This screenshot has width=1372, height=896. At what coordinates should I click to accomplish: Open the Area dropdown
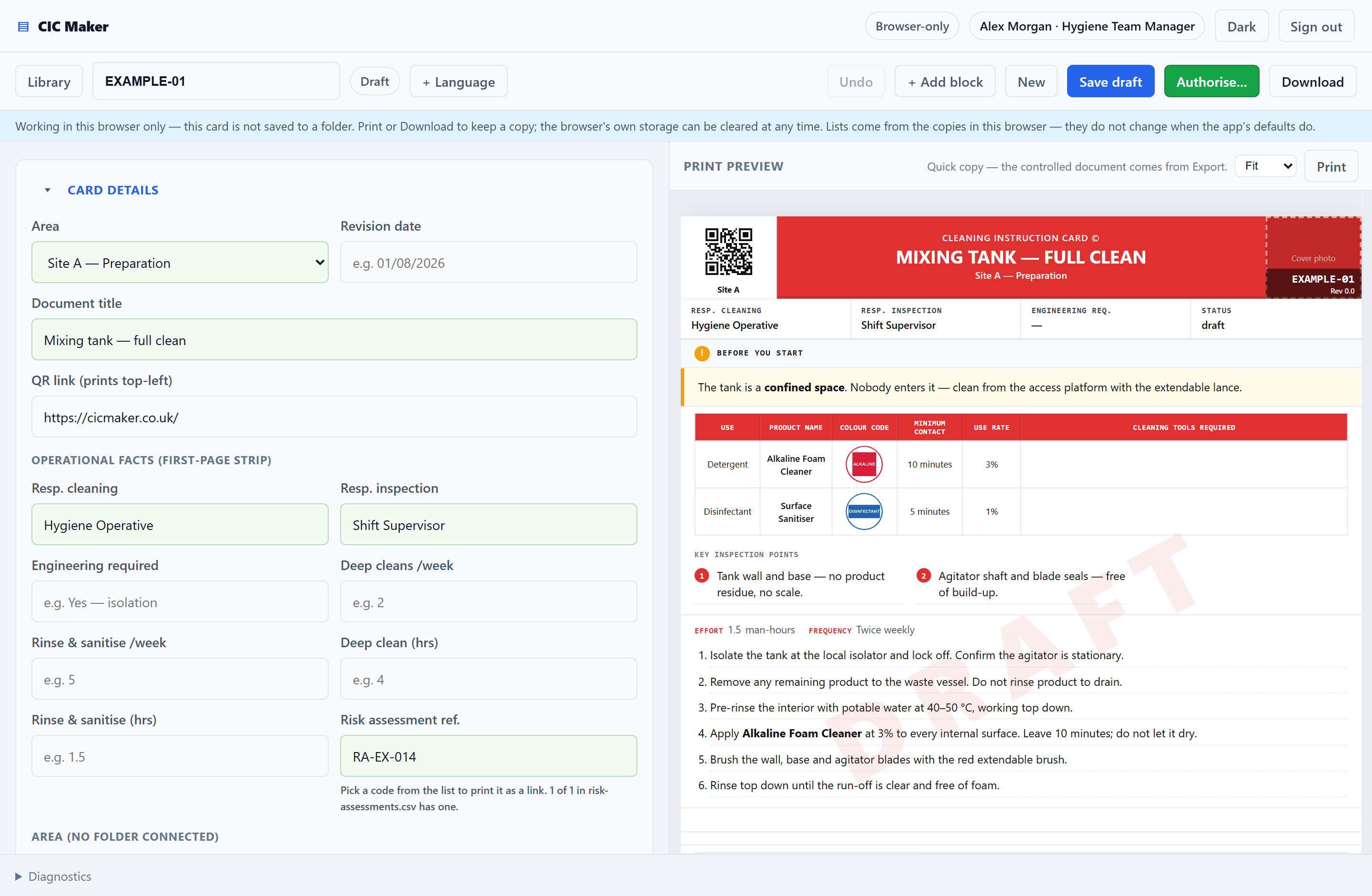[x=180, y=263]
